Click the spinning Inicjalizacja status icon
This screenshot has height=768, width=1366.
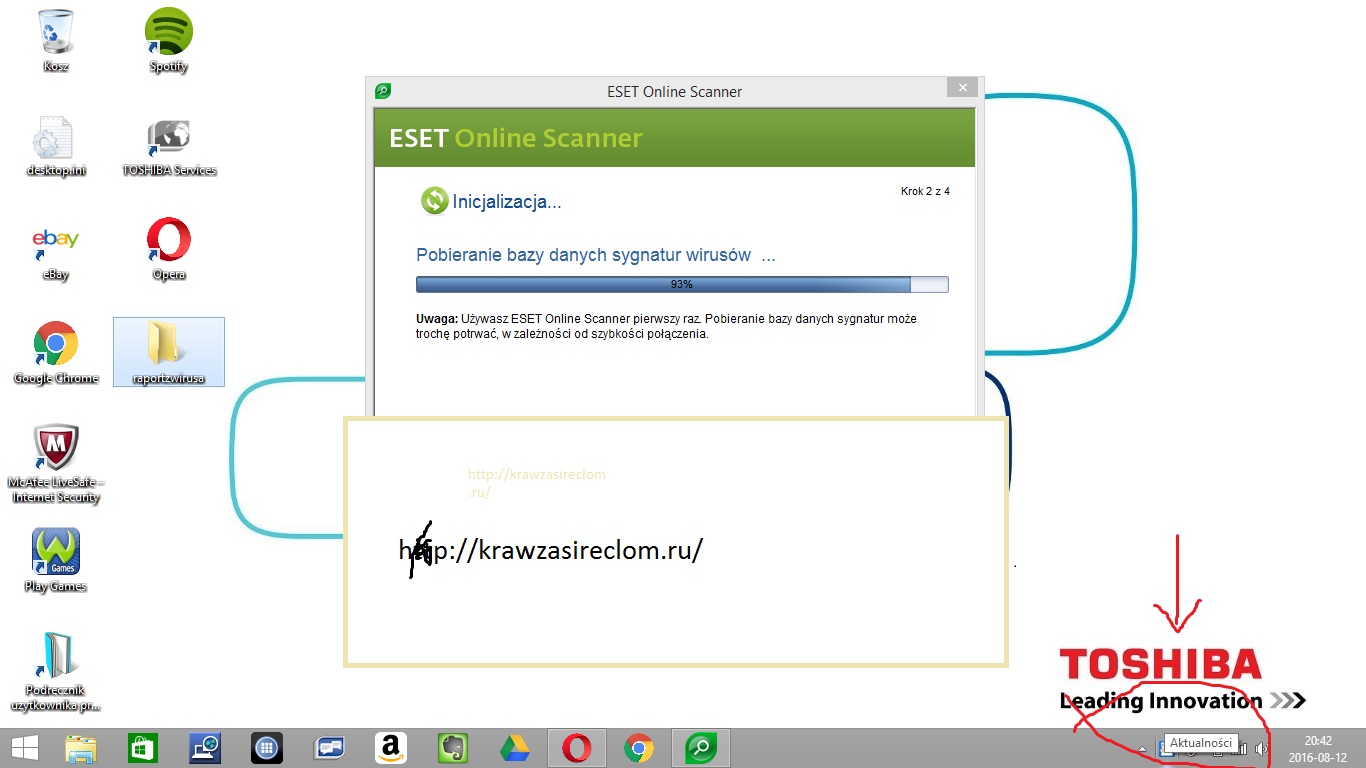pyautogui.click(x=434, y=201)
